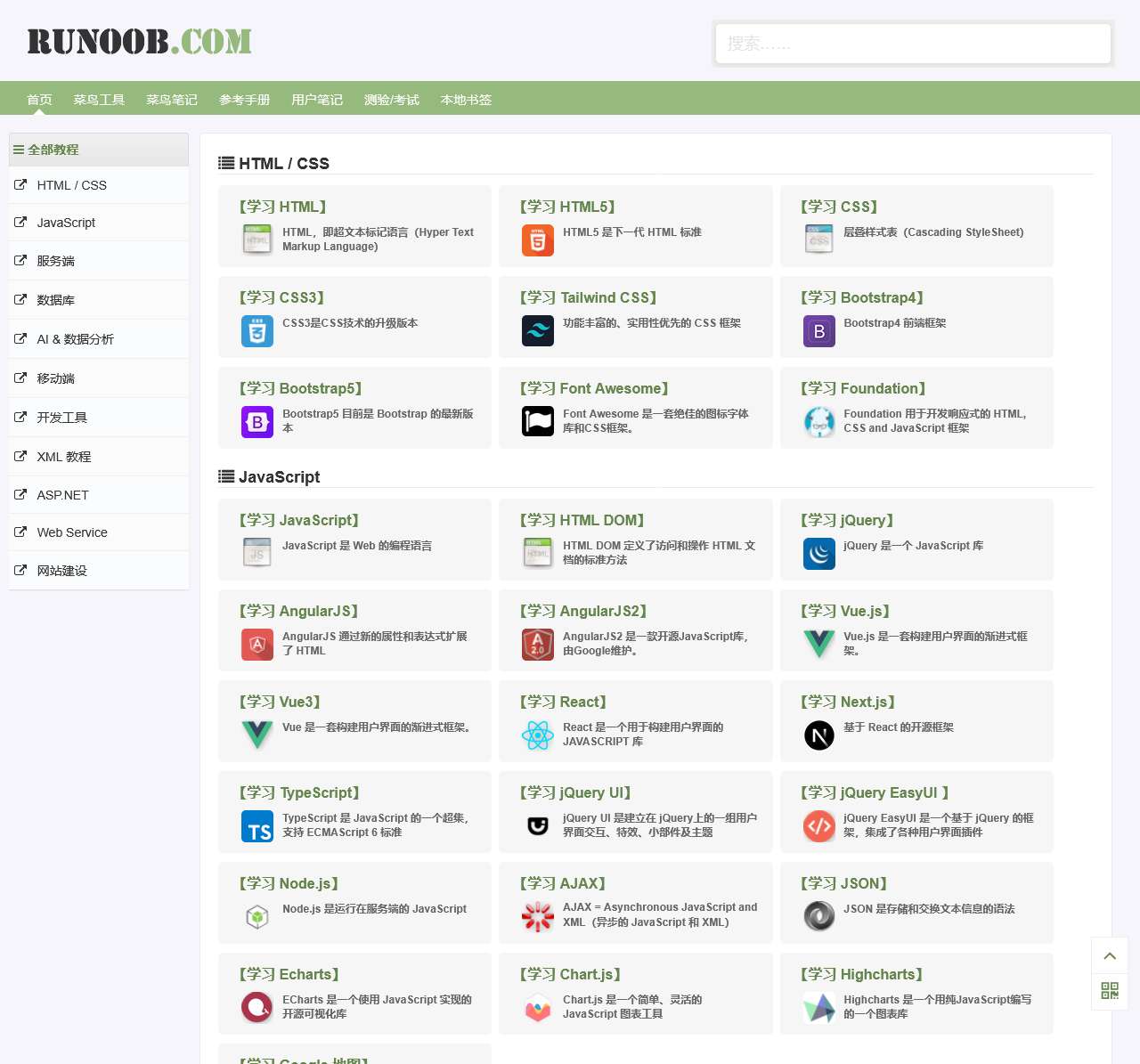Viewport: 1140px width, 1064px height.
Task: Toggle the 全部教程 sidebar header
Action: click(x=53, y=150)
